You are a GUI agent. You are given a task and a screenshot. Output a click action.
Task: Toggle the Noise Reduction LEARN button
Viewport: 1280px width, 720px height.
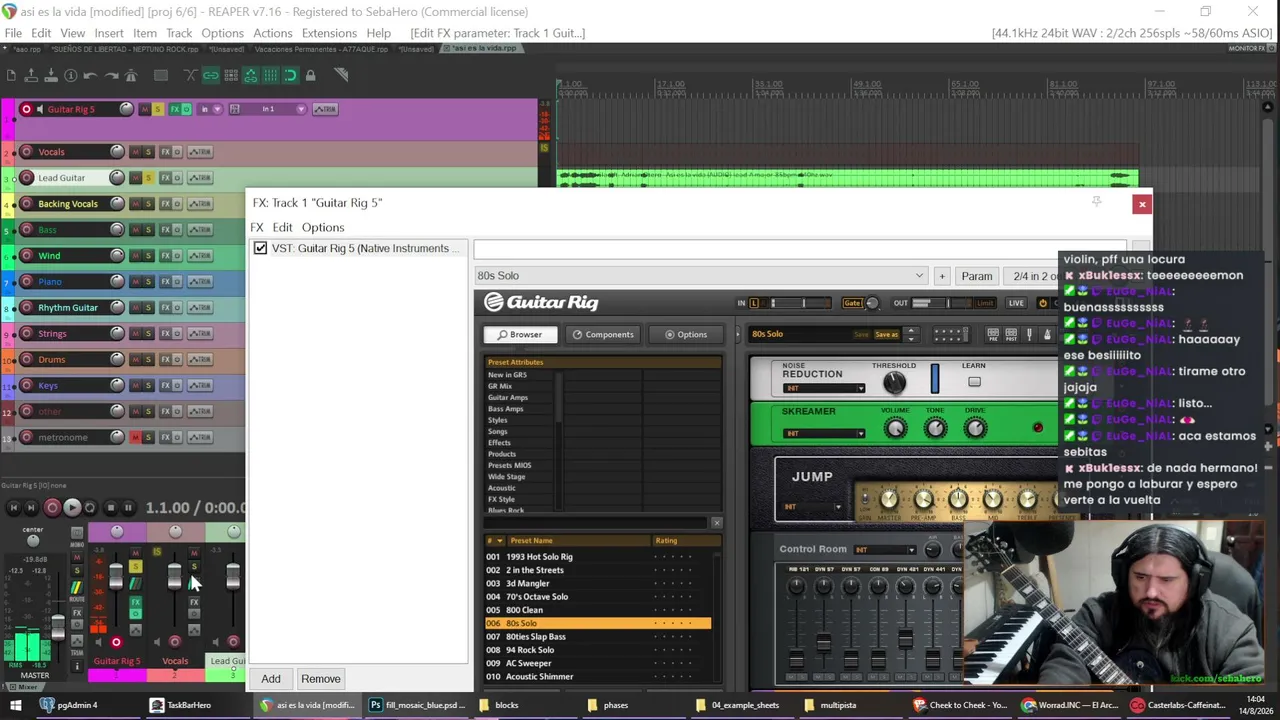(x=974, y=382)
